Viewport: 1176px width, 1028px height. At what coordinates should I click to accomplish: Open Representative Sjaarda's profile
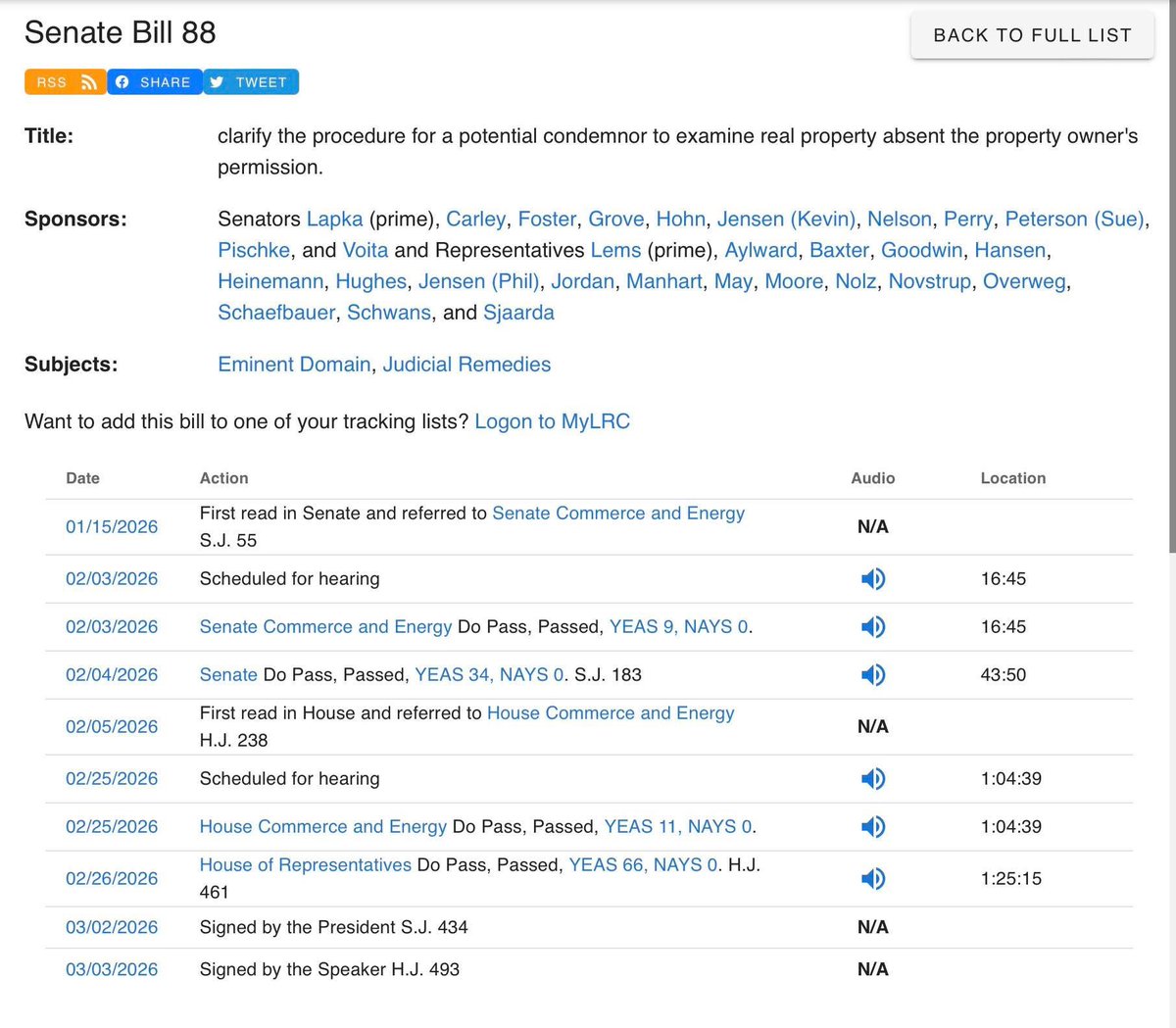coord(518,314)
